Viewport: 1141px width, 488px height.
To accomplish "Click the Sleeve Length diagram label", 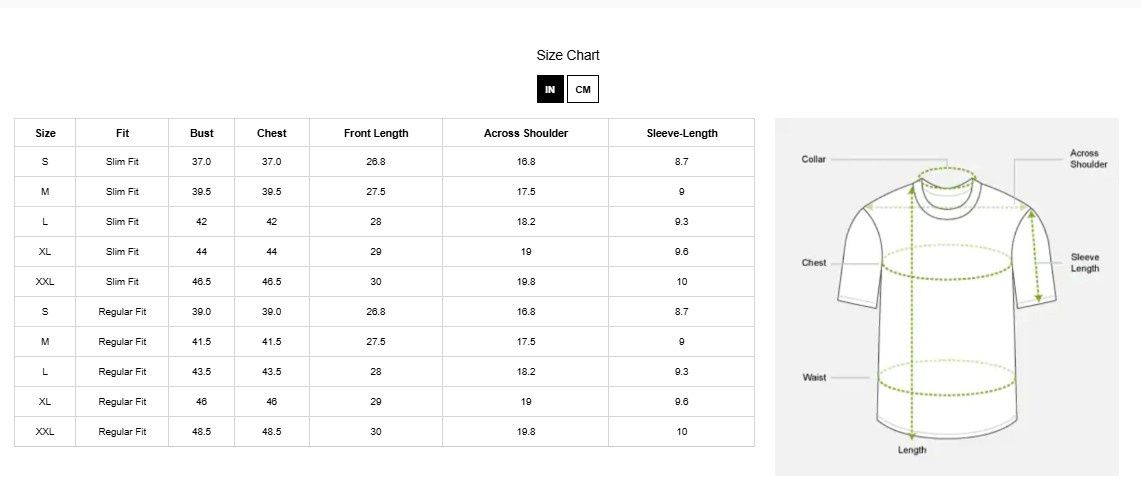I will point(1085,263).
